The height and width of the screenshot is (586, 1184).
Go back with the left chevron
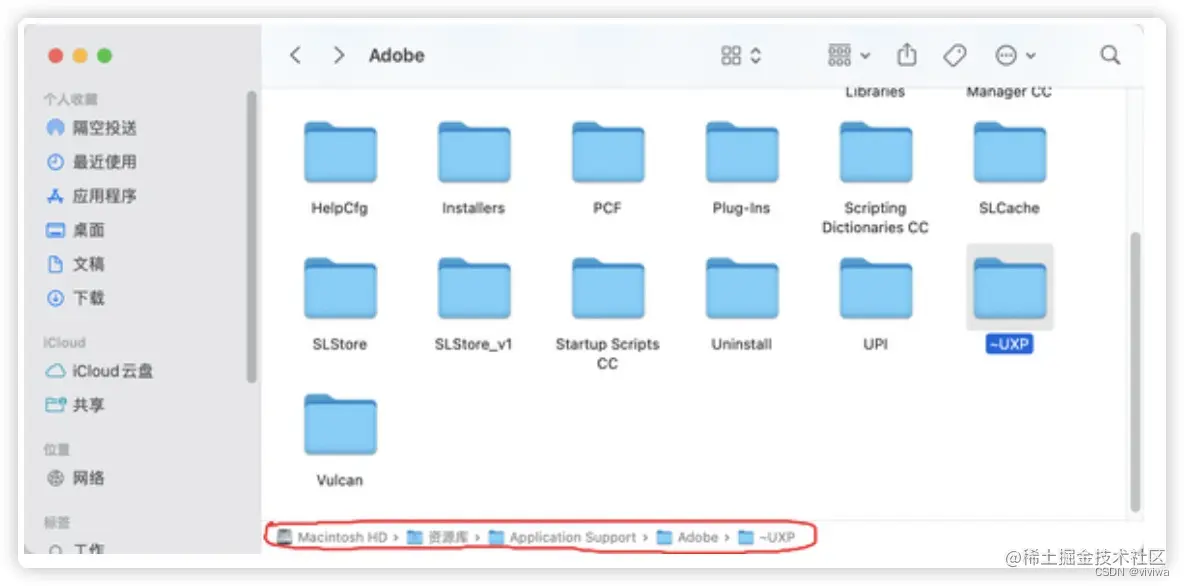(x=295, y=55)
